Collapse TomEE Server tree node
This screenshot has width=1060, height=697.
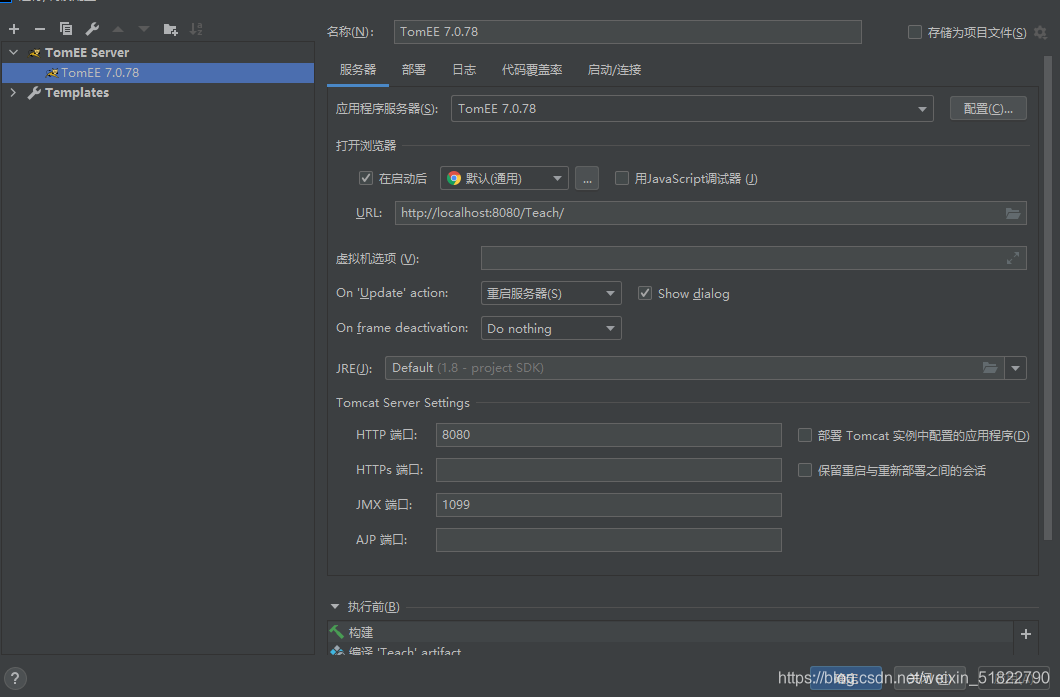tap(14, 52)
